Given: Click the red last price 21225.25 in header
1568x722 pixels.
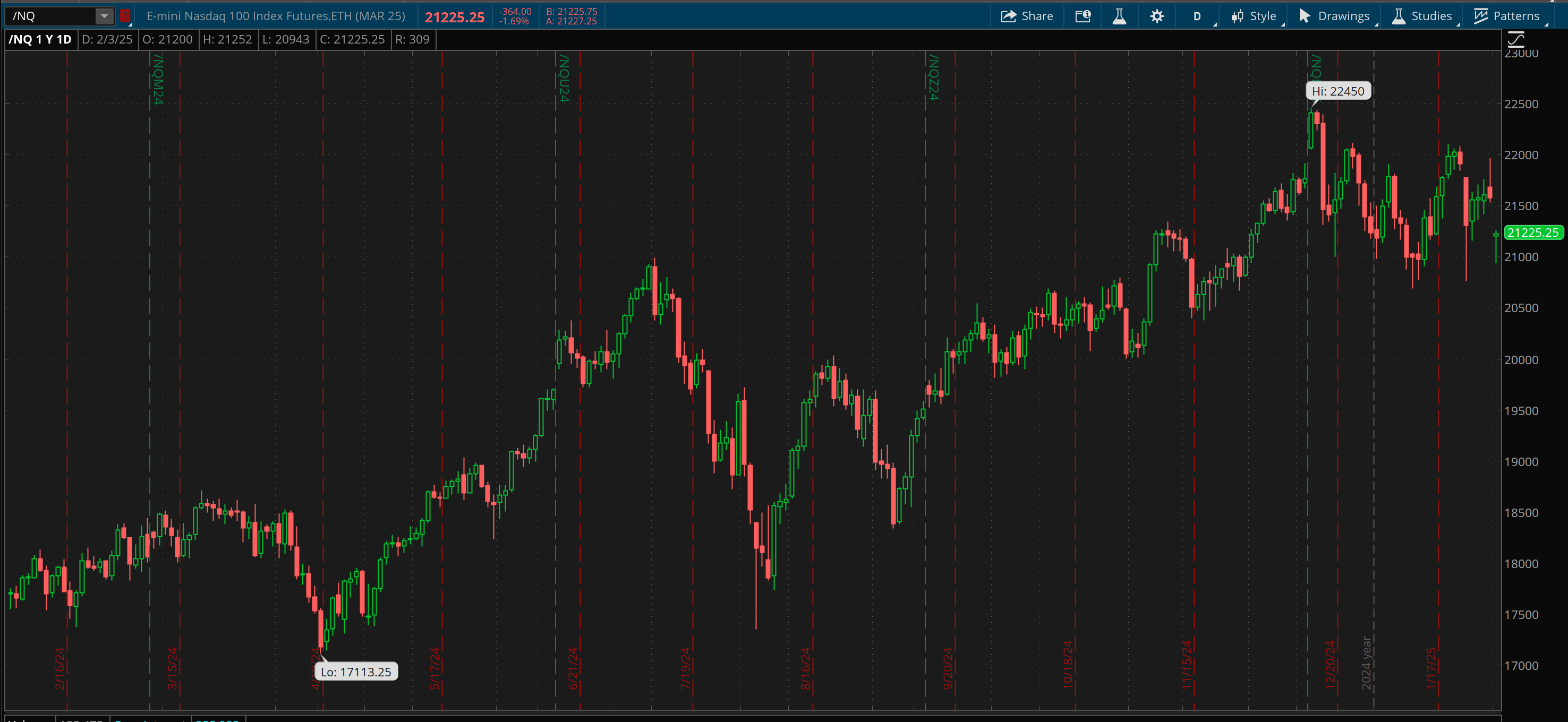Looking at the screenshot, I should point(455,18).
